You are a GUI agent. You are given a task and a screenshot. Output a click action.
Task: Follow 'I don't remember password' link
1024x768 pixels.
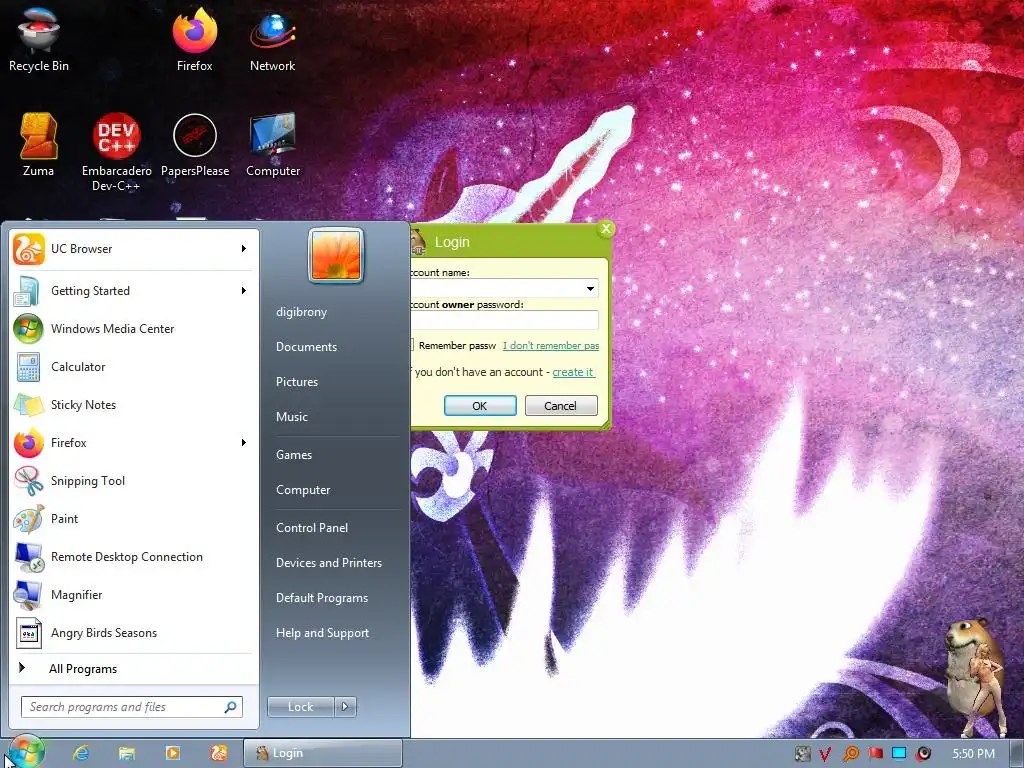(551, 345)
